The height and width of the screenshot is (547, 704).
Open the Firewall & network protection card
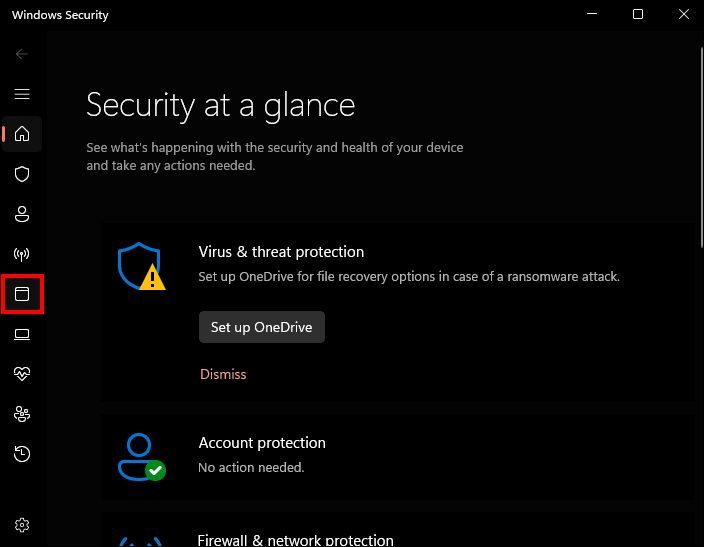[x=296, y=540]
